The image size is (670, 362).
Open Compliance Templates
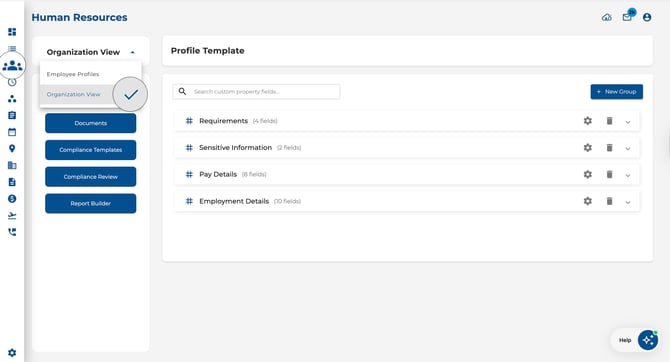[91, 150]
